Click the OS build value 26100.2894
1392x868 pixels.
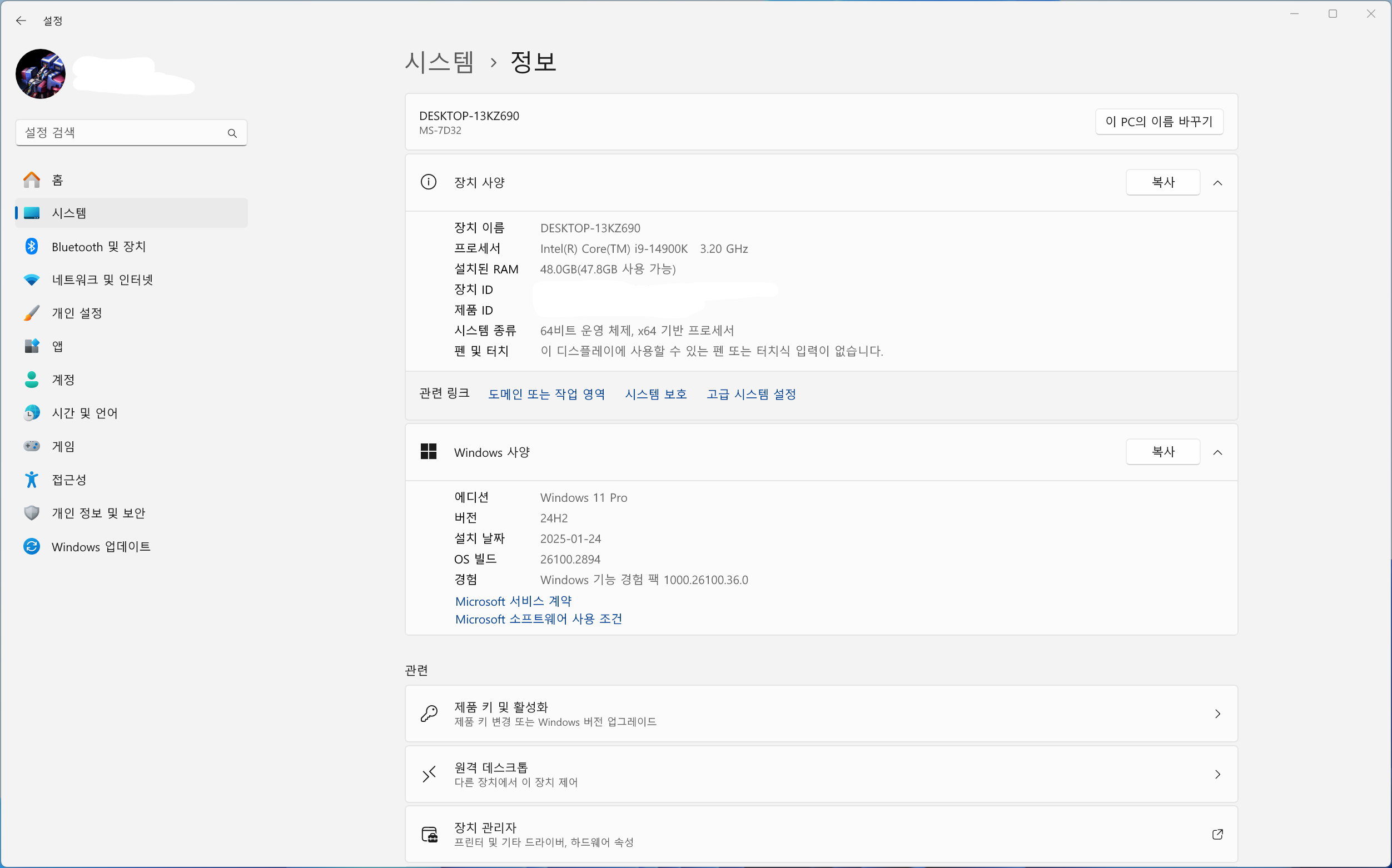coord(570,559)
